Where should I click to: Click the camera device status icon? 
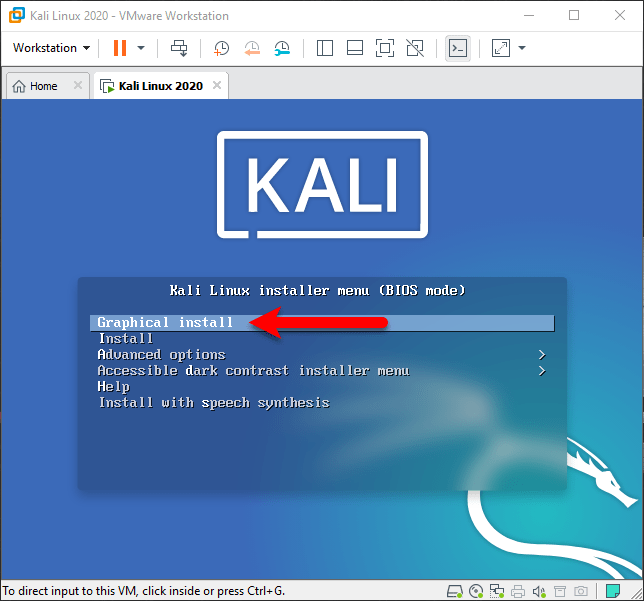[581, 592]
